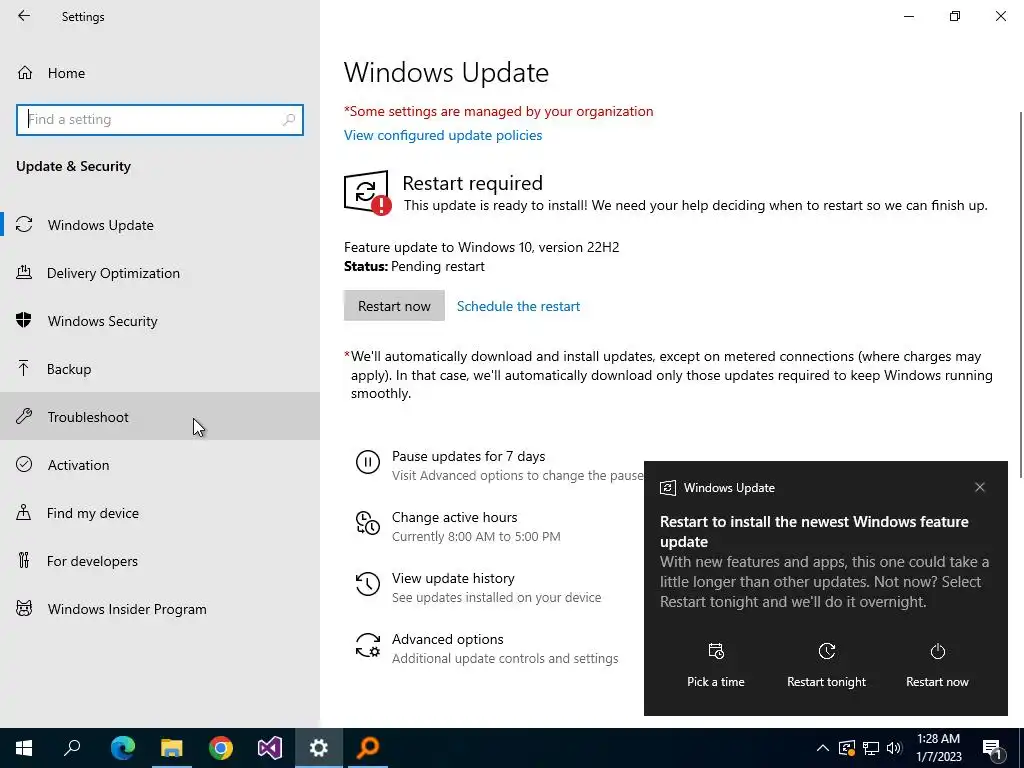Open File Explorer from taskbar
Viewport: 1024px width, 768px height.
pos(172,748)
